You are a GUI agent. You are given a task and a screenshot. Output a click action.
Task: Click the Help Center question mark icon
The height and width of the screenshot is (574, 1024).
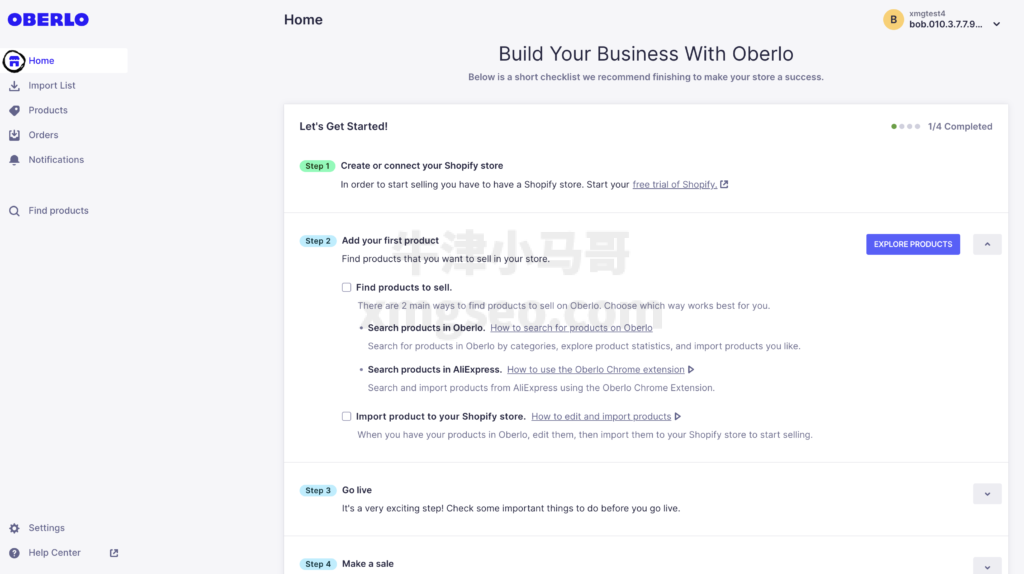pos(14,553)
